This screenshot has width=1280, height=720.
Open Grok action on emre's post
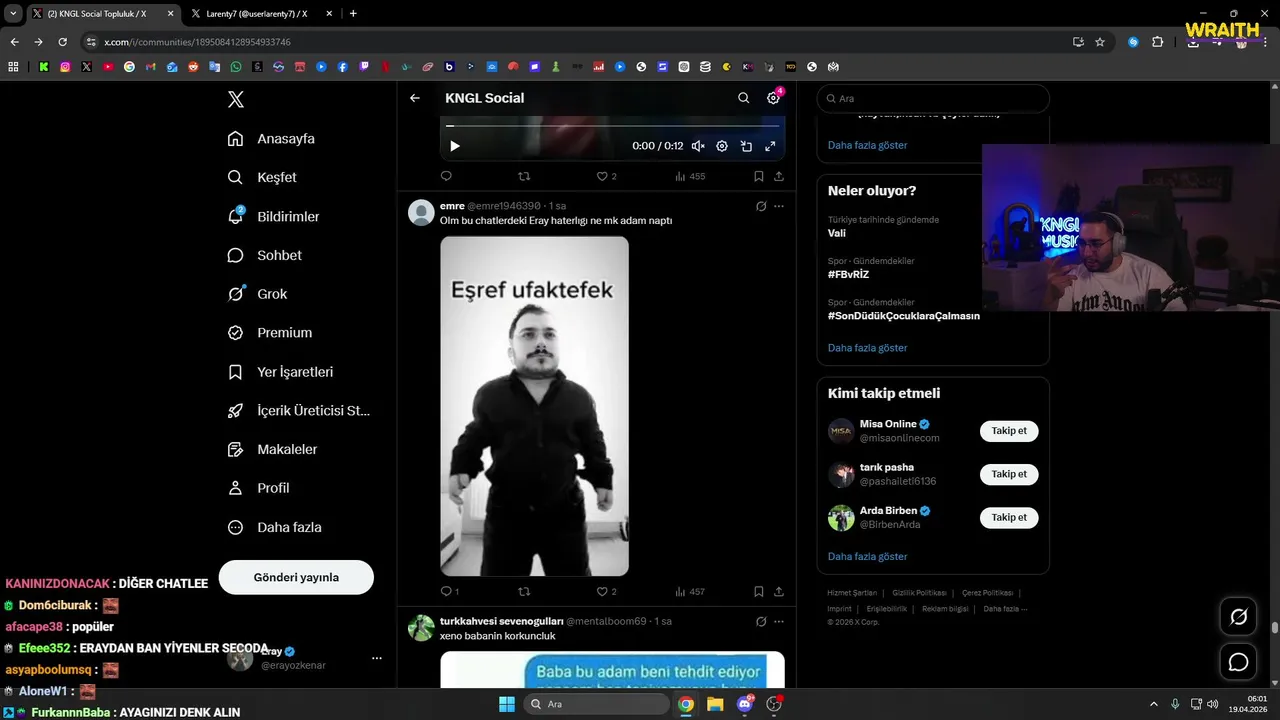coord(761,206)
